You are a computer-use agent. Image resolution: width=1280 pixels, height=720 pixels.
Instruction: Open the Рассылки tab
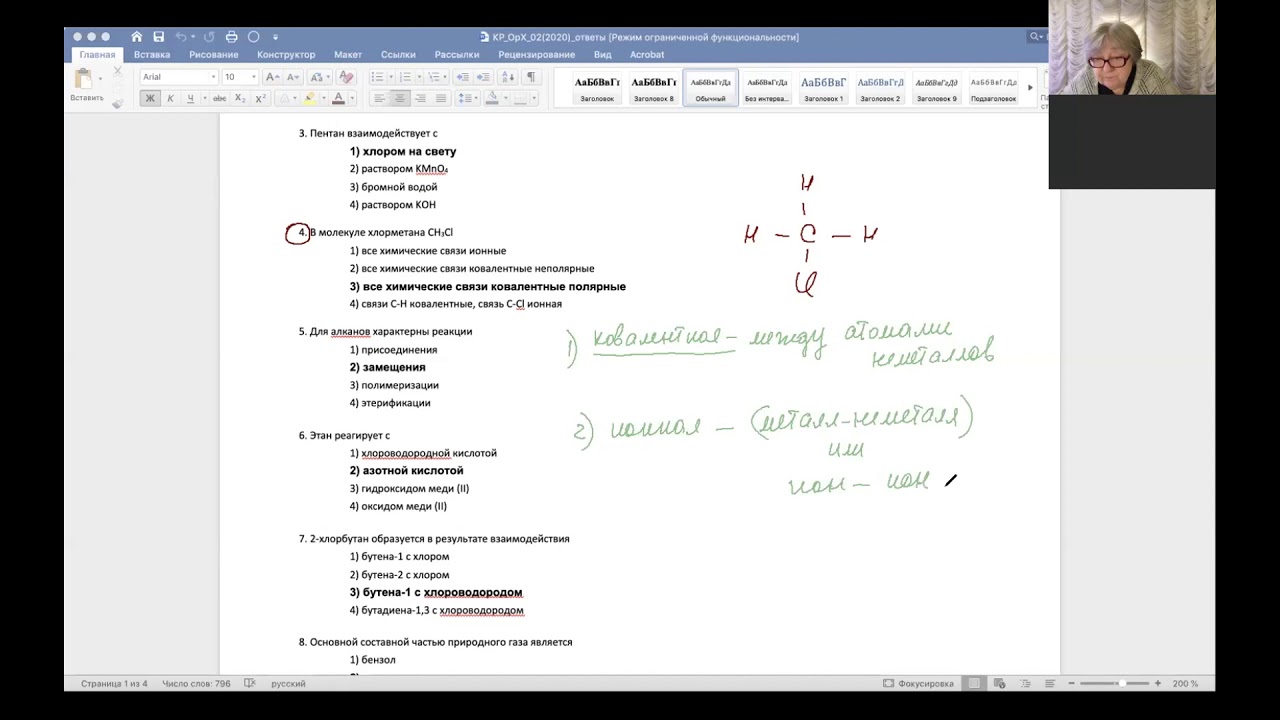(x=457, y=55)
